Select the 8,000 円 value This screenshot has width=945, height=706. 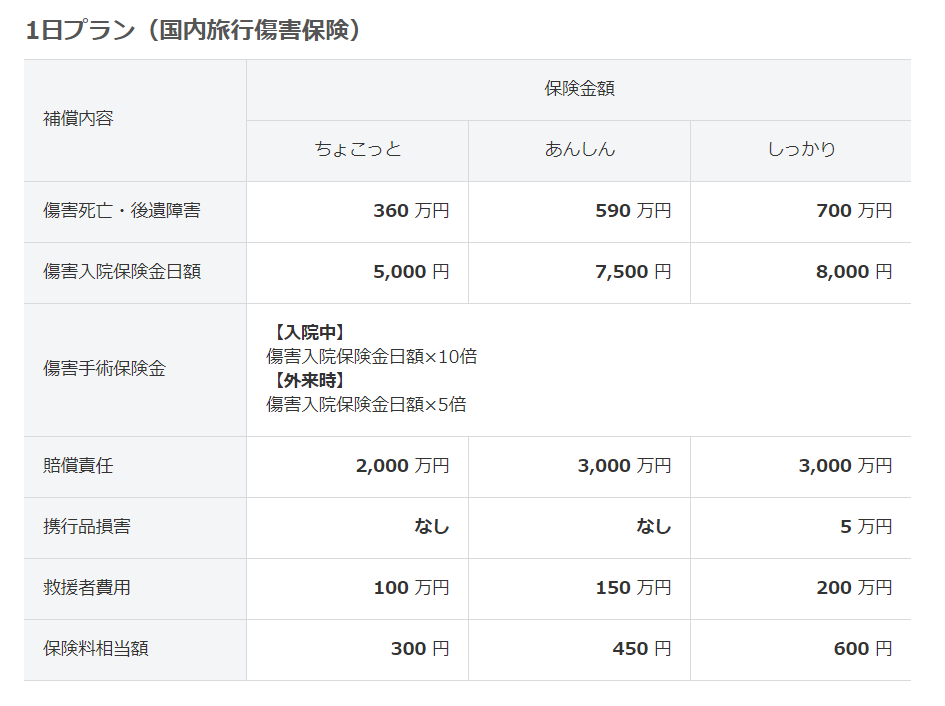pos(855,272)
